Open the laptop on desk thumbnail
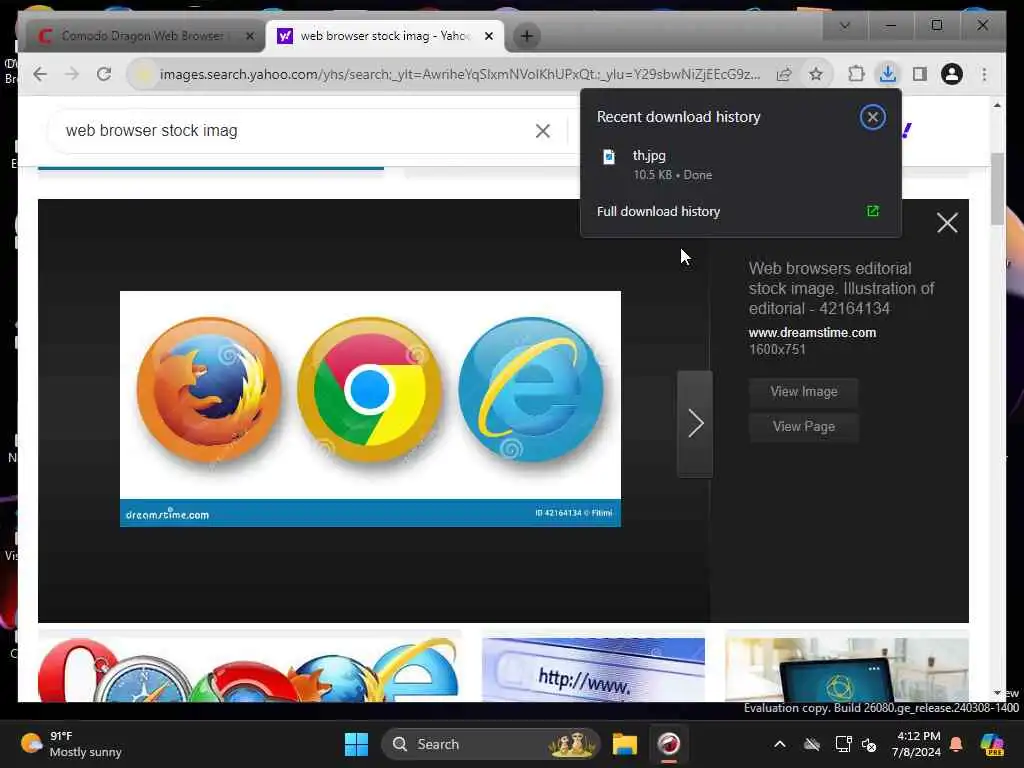The image size is (1024, 768). (x=846, y=669)
